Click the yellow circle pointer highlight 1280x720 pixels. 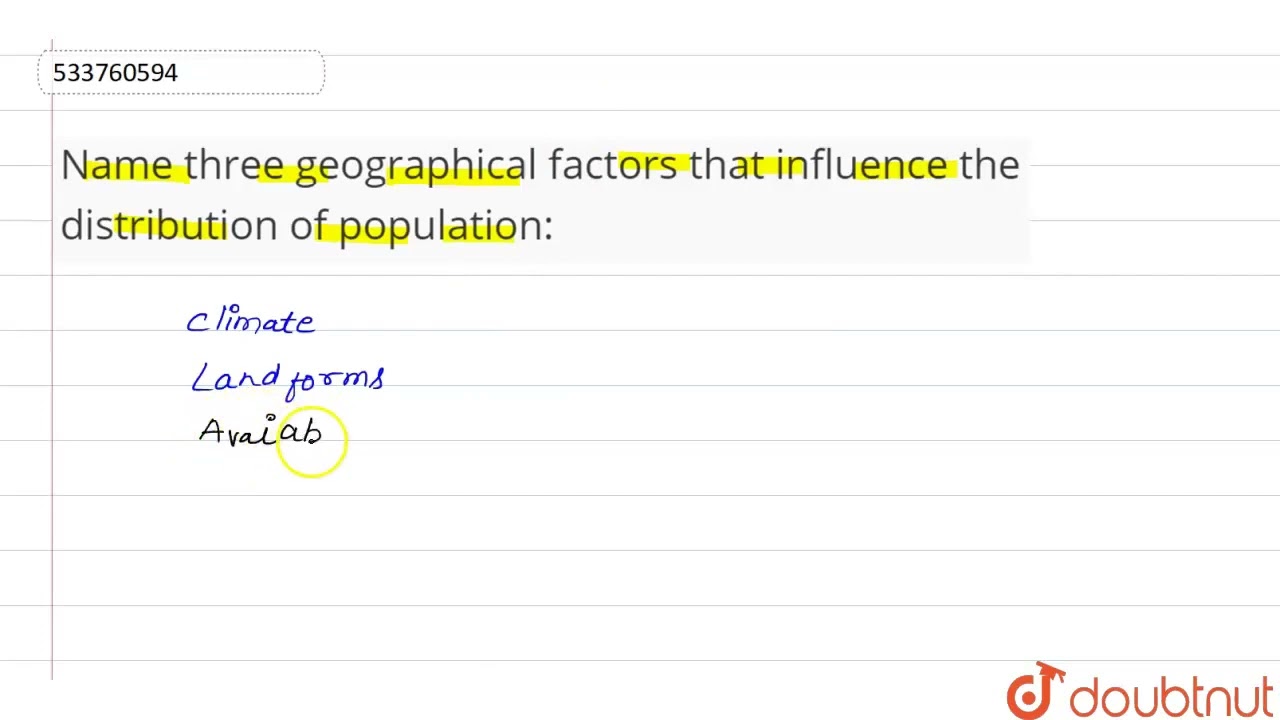[x=312, y=442]
